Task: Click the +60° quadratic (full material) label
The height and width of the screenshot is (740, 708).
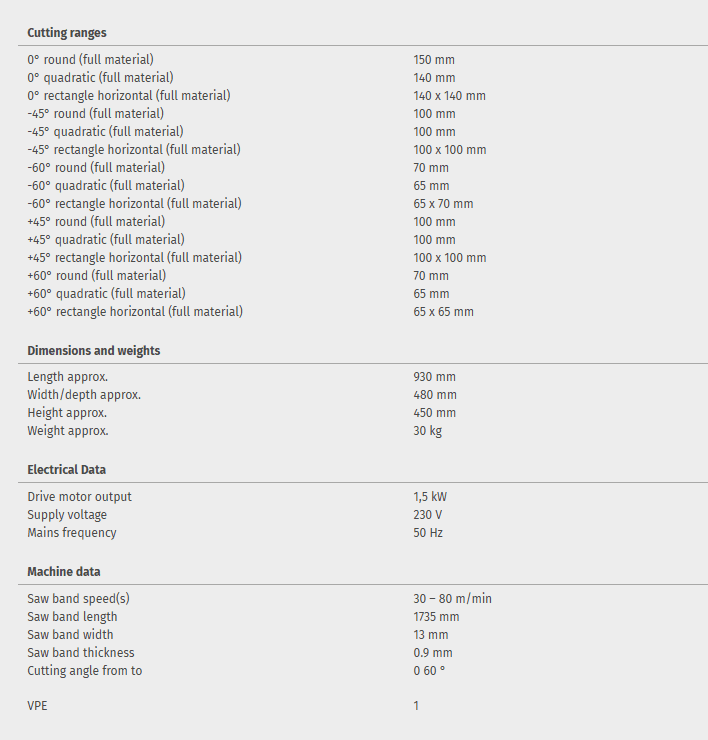Action: (x=106, y=294)
